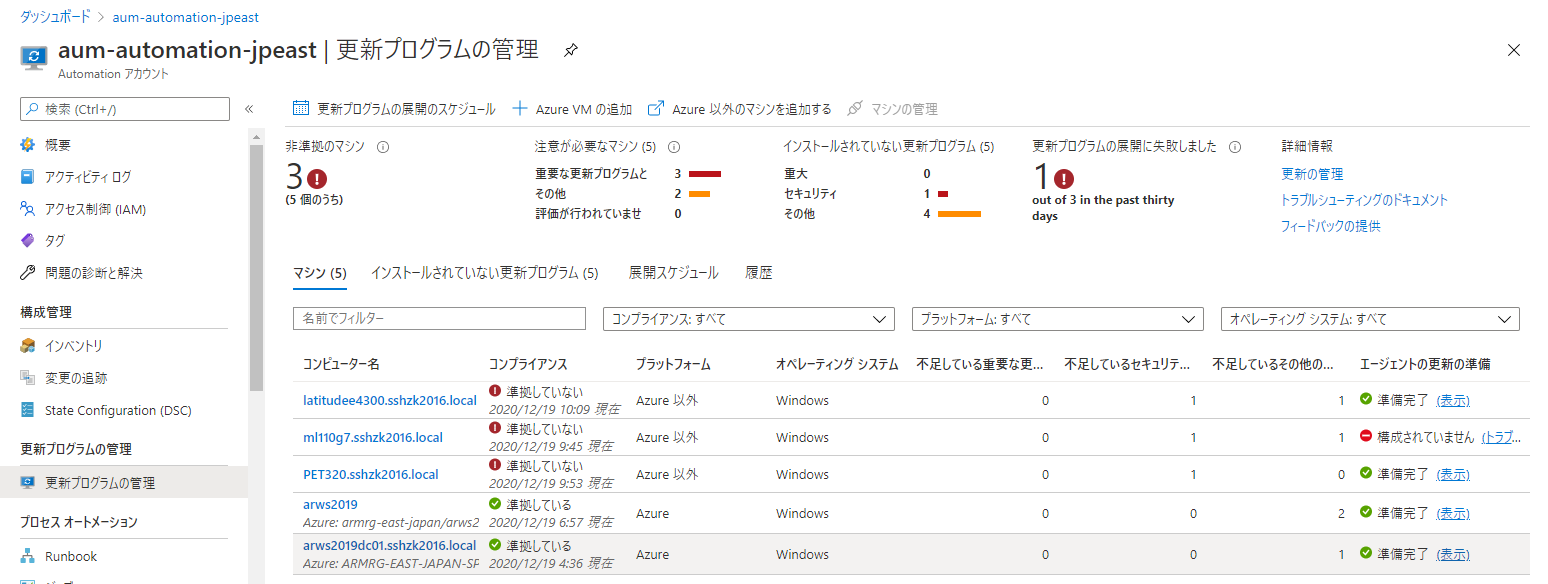Image resolution: width=1548 pixels, height=584 pixels.
Task: Click the ダッシュボード breadcrumb
Action: (x=55, y=17)
